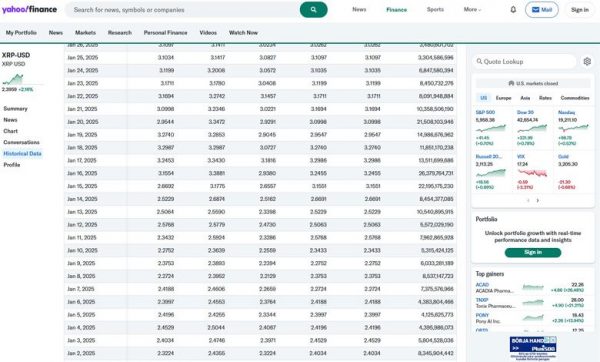Click the Mail button
600x362 pixels.
click(541, 10)
